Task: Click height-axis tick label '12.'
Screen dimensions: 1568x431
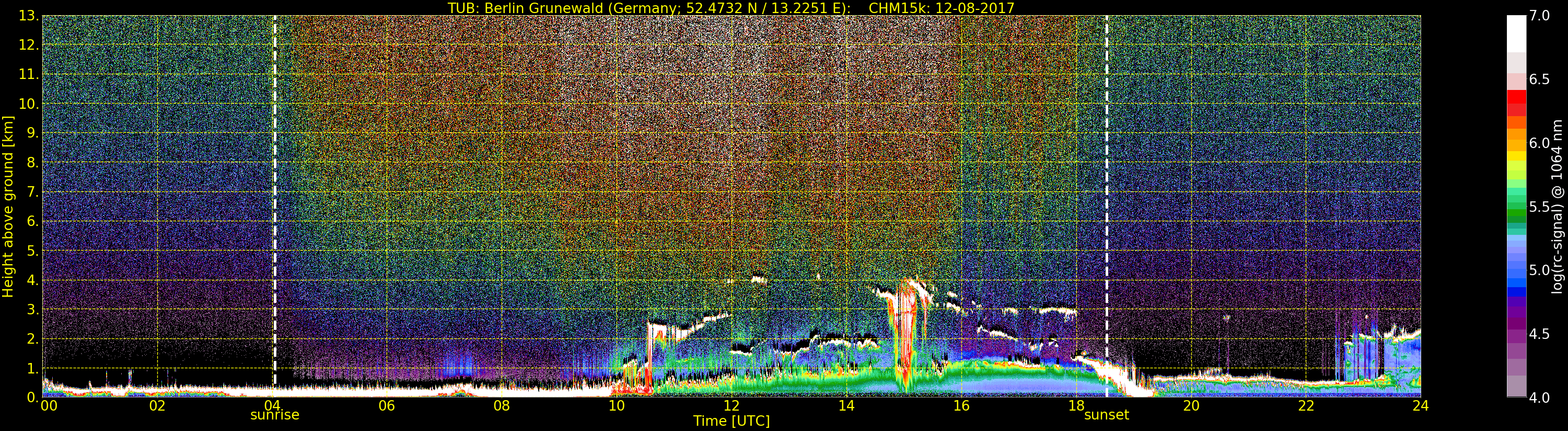Action: 30,45
